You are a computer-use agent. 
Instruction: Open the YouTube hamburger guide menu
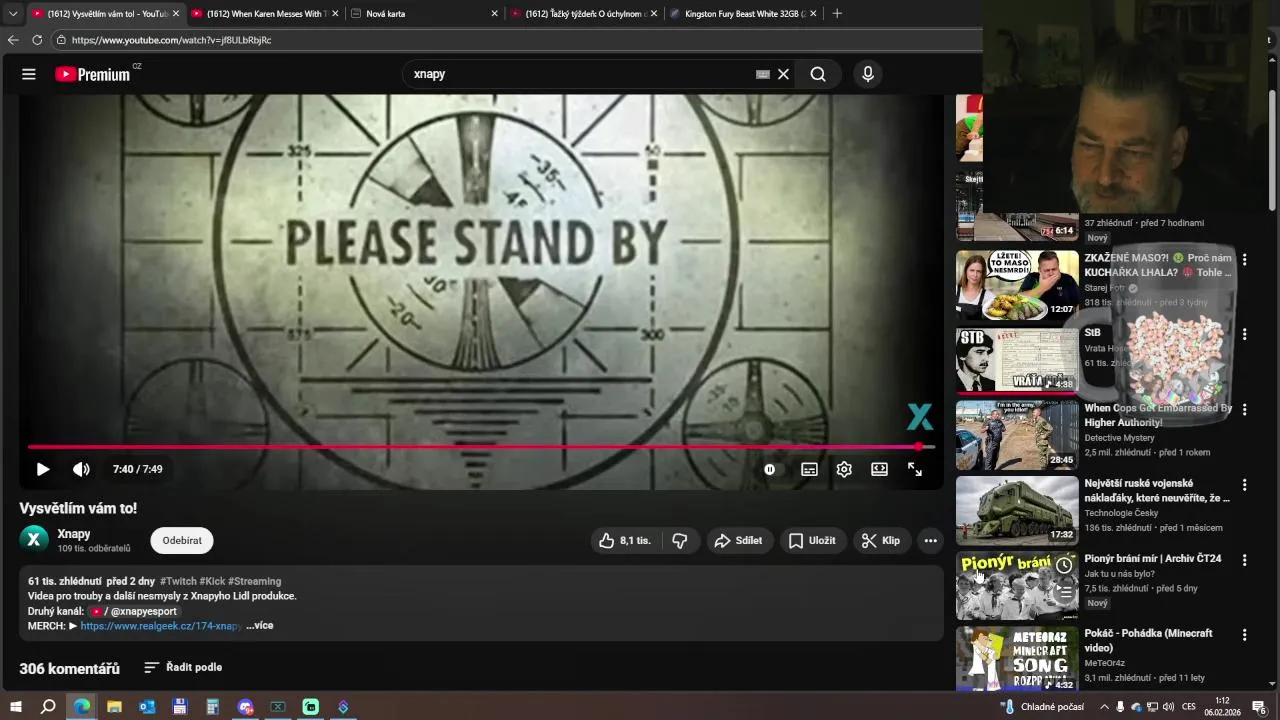coord(29,74)
